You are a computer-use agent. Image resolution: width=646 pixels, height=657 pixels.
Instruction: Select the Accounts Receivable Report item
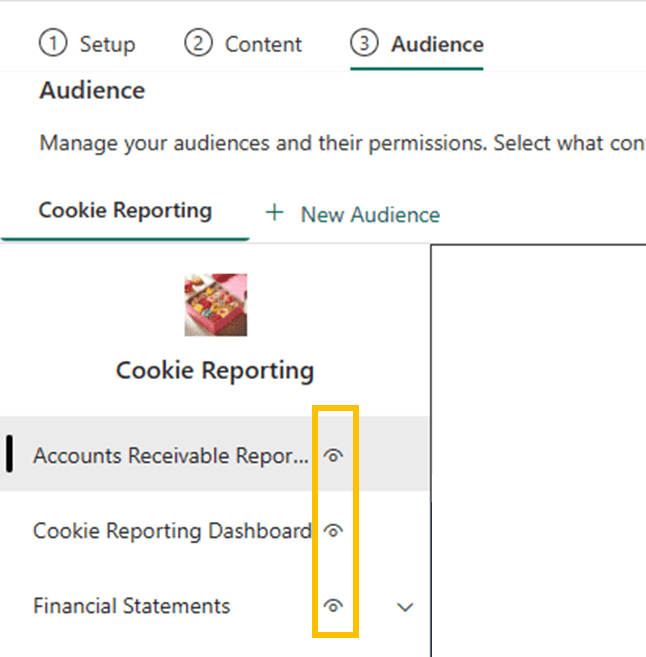(x=171, y=456)
